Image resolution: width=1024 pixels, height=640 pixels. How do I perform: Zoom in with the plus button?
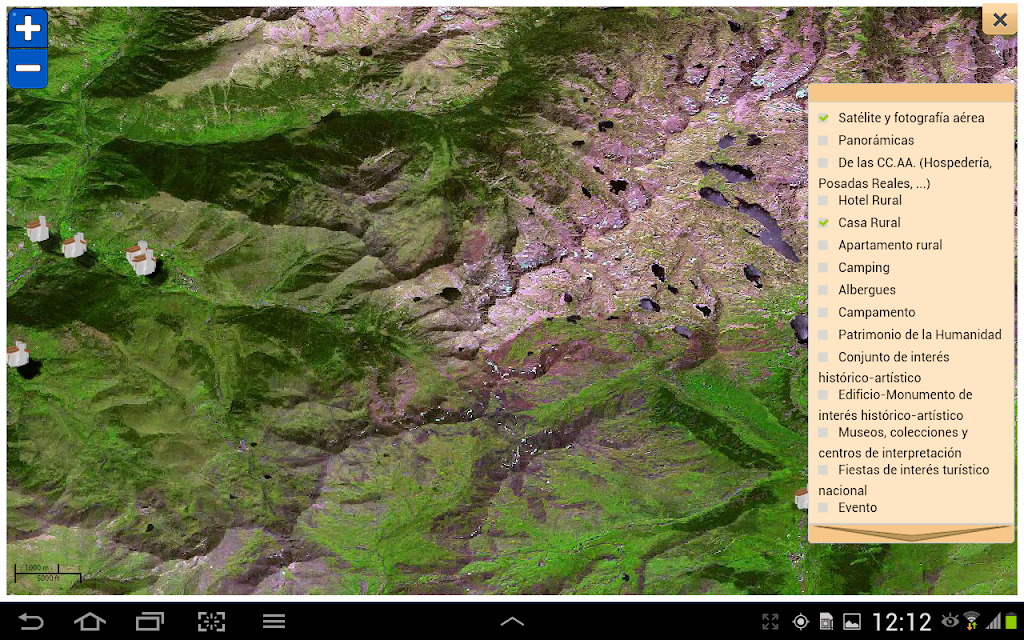(x=28, y=28)
